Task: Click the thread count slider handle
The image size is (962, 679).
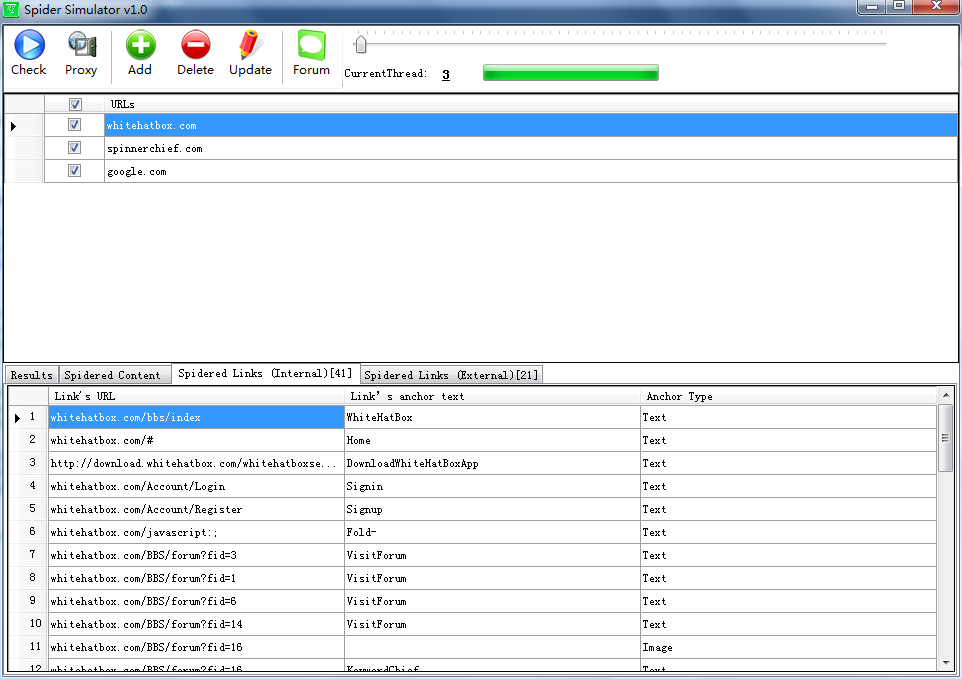Action: [x=361, y=44]
